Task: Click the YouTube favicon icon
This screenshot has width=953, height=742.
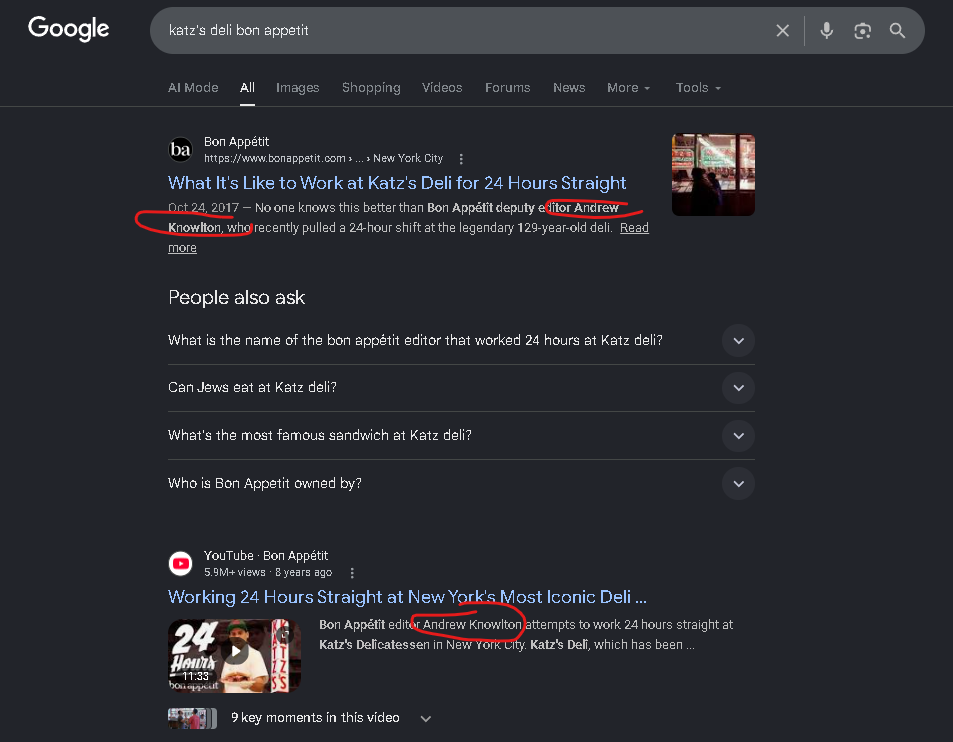Action: 181,563
